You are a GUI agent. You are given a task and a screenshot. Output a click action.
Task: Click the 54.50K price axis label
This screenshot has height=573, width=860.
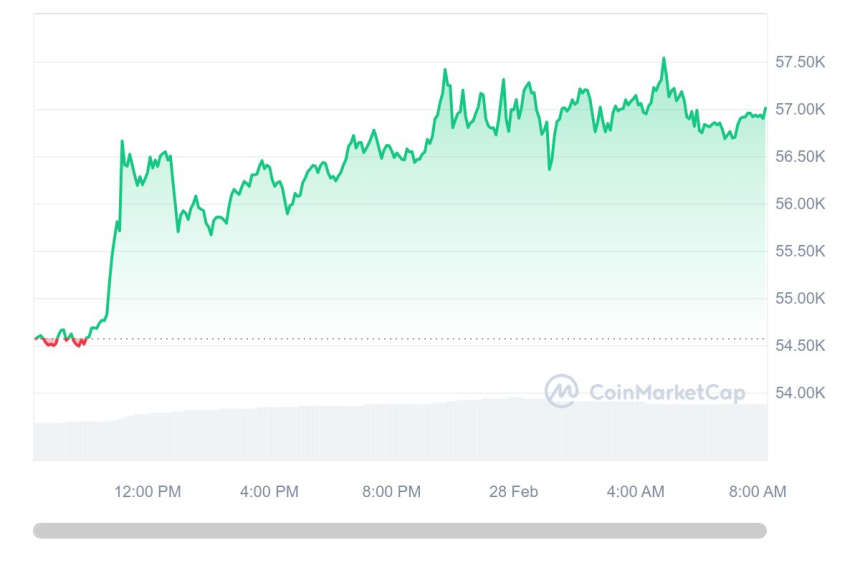(x=800, y=346)
